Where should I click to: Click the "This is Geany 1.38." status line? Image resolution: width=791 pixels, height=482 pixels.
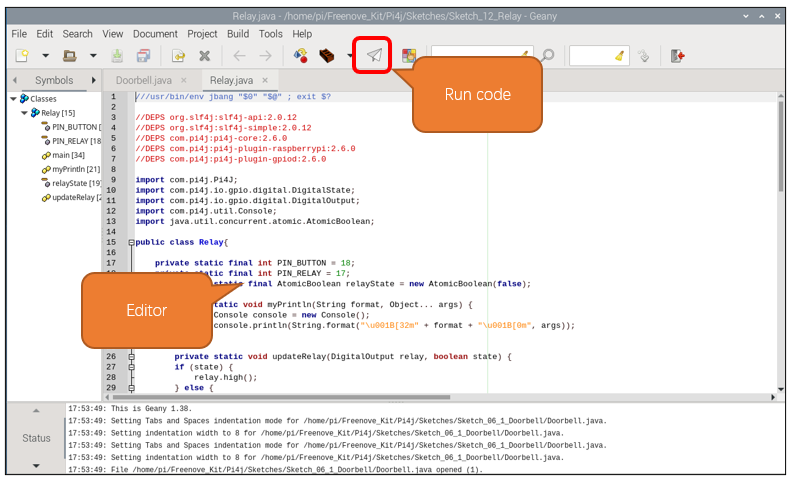(130, 409)
